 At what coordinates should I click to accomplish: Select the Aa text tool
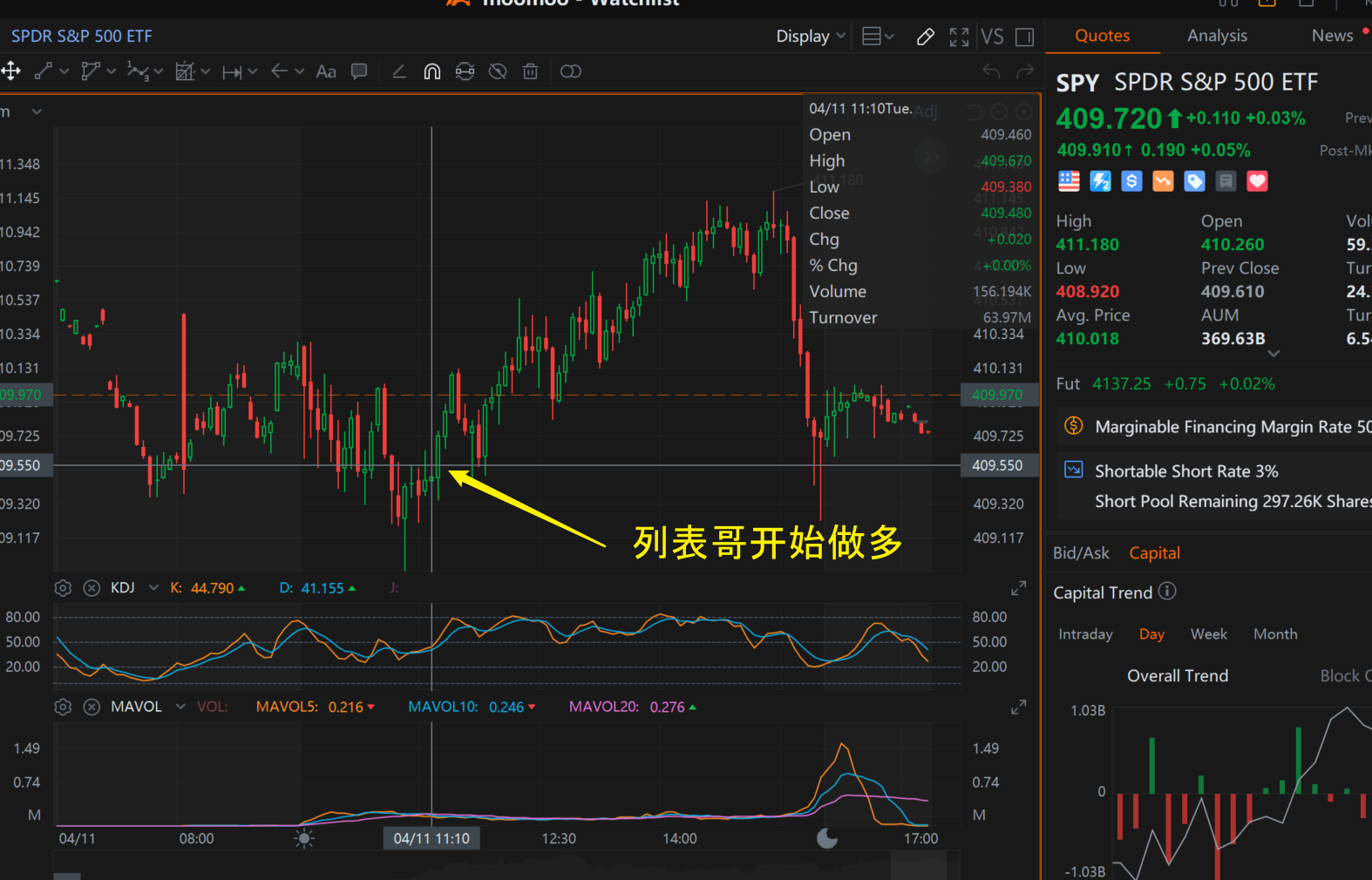tap(326, 71)
